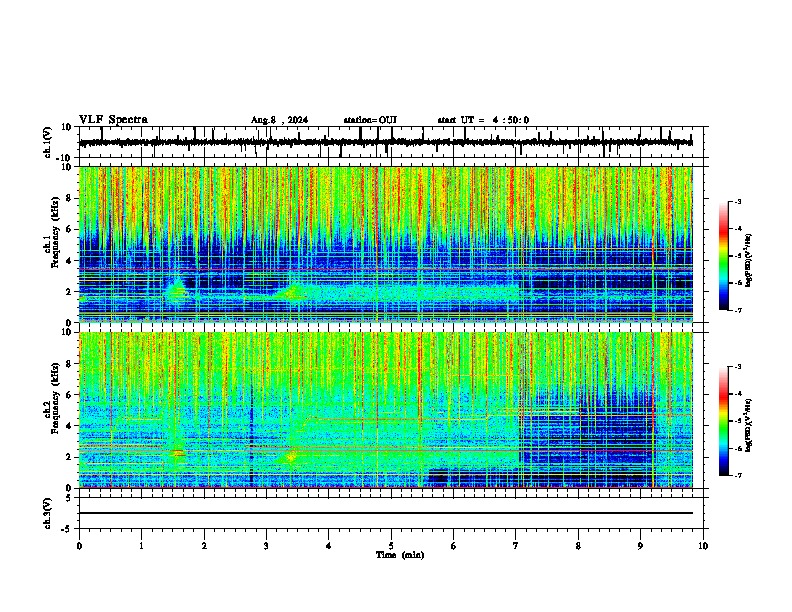Click the ch.3(V) axis label

point(48,514)
